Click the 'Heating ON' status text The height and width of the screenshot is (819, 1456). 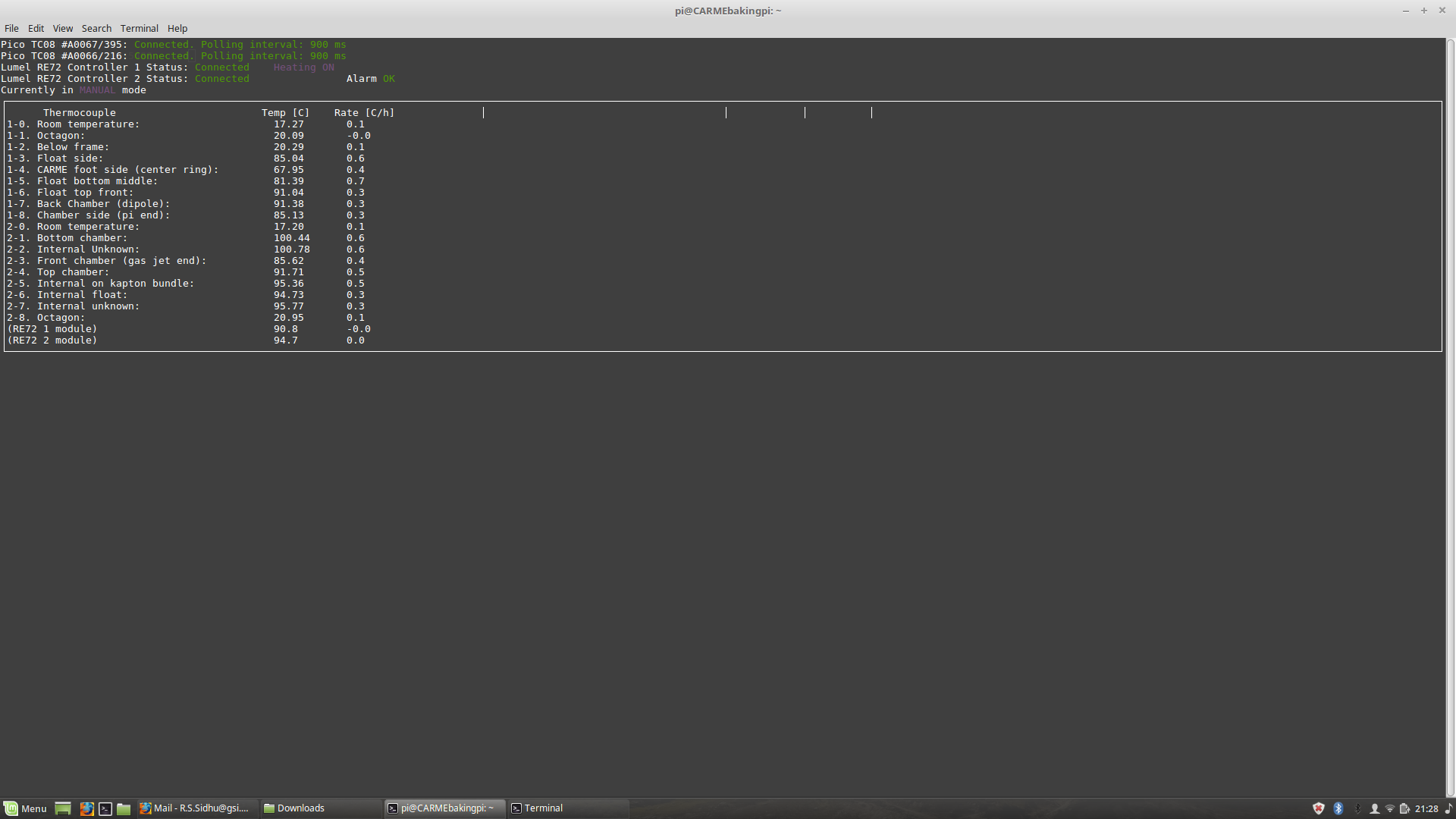point(303,67)
